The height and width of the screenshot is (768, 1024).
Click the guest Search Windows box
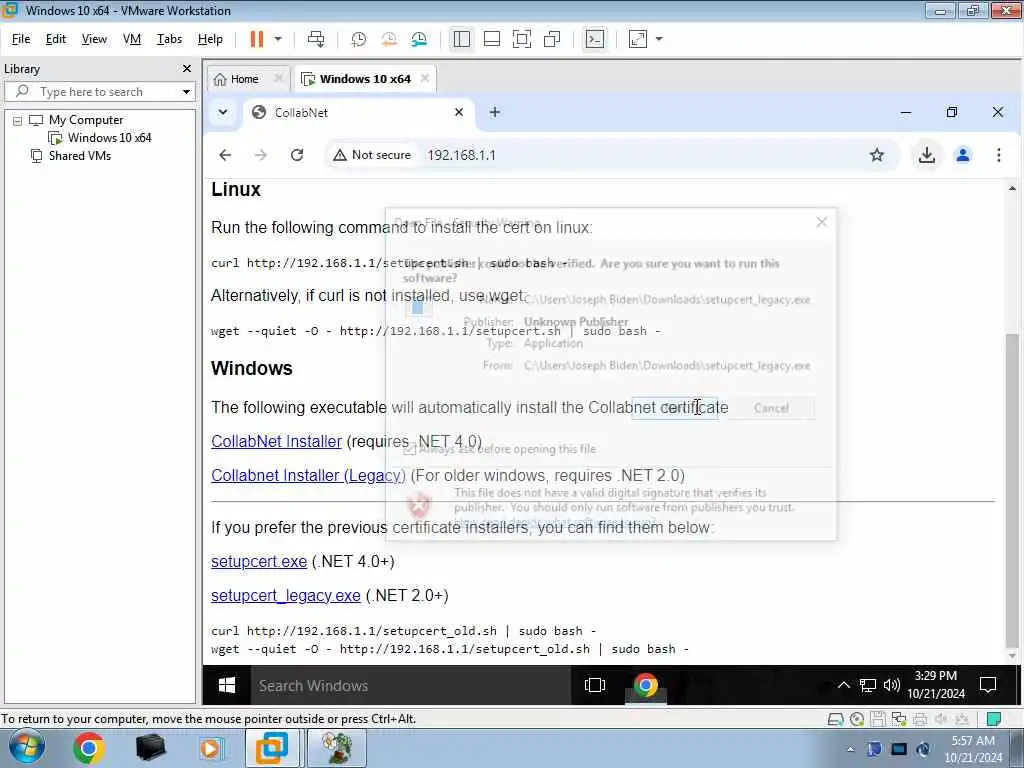click(410, 685)
